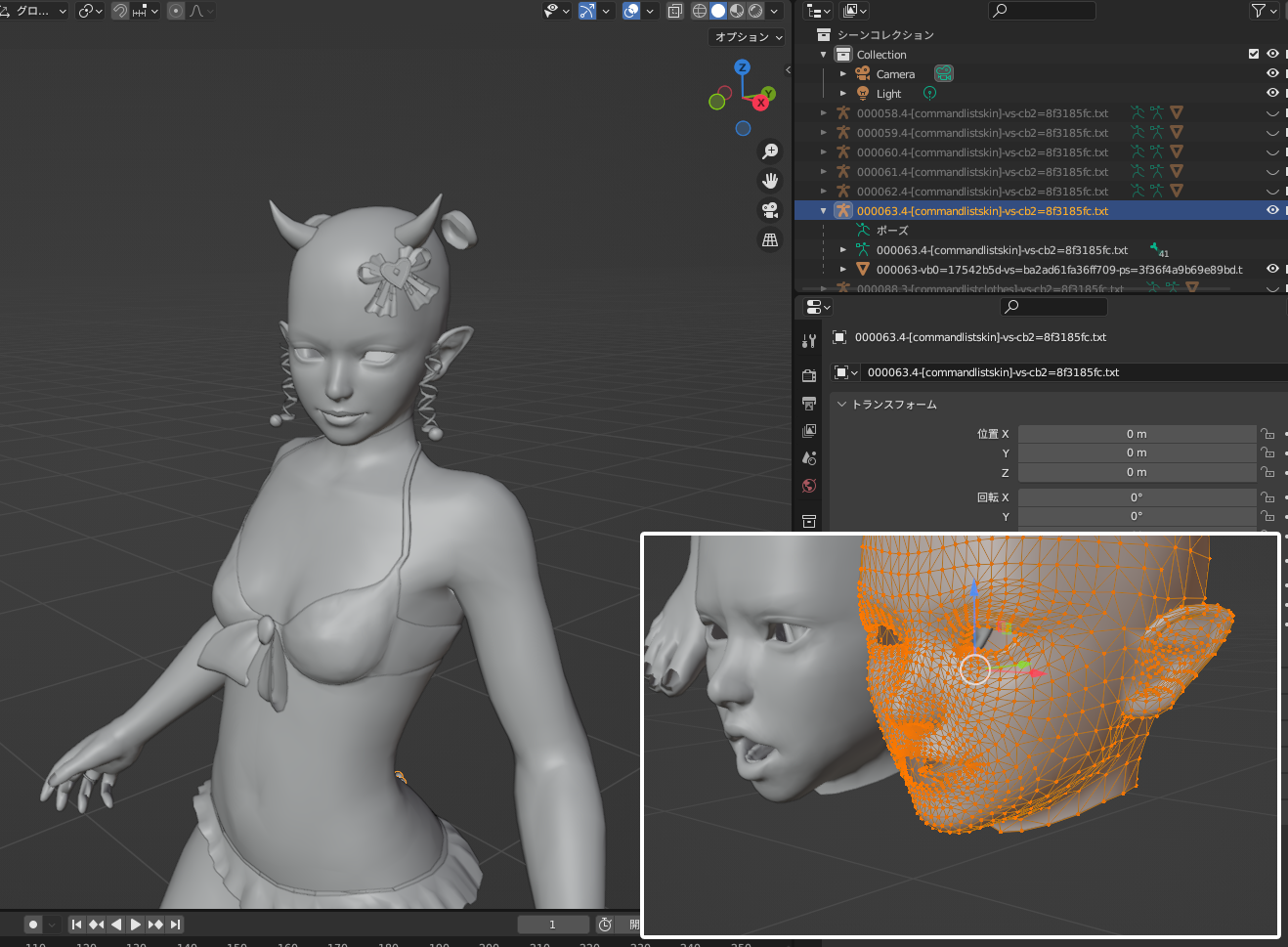The height and width of the screenshot is (947, 1288).
Task: Collapse the トランスフォーム panel
Action: click(842, 404)
